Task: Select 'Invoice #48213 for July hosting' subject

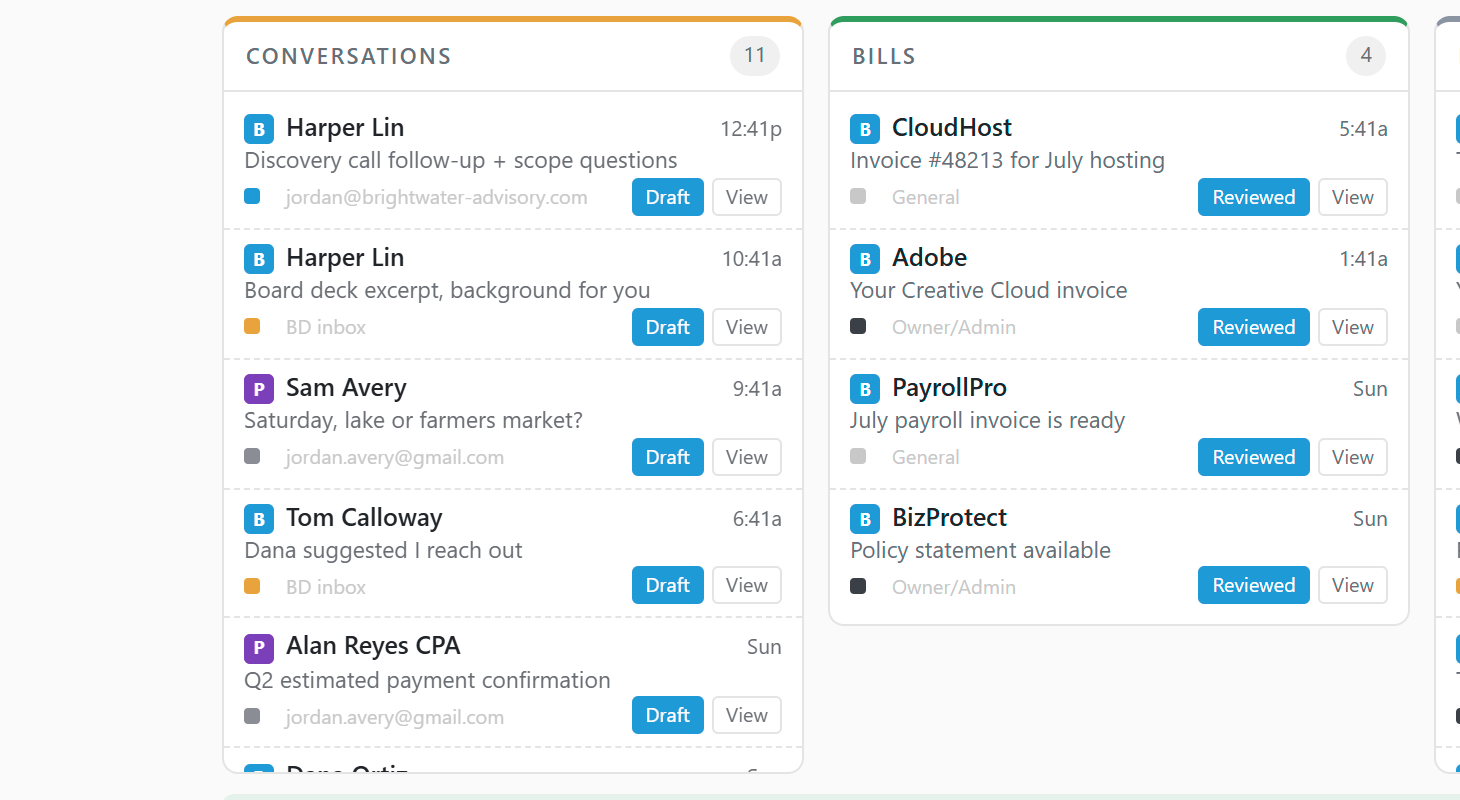Action: coord(1007,160)
